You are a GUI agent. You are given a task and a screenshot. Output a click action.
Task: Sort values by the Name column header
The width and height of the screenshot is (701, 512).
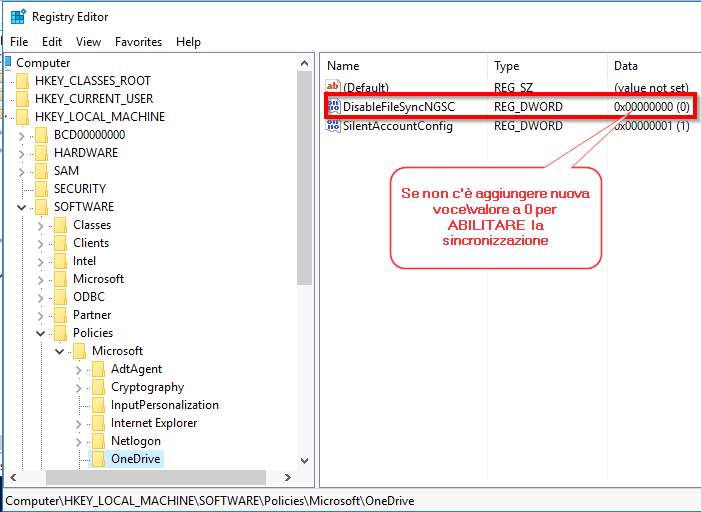point(405,66)
